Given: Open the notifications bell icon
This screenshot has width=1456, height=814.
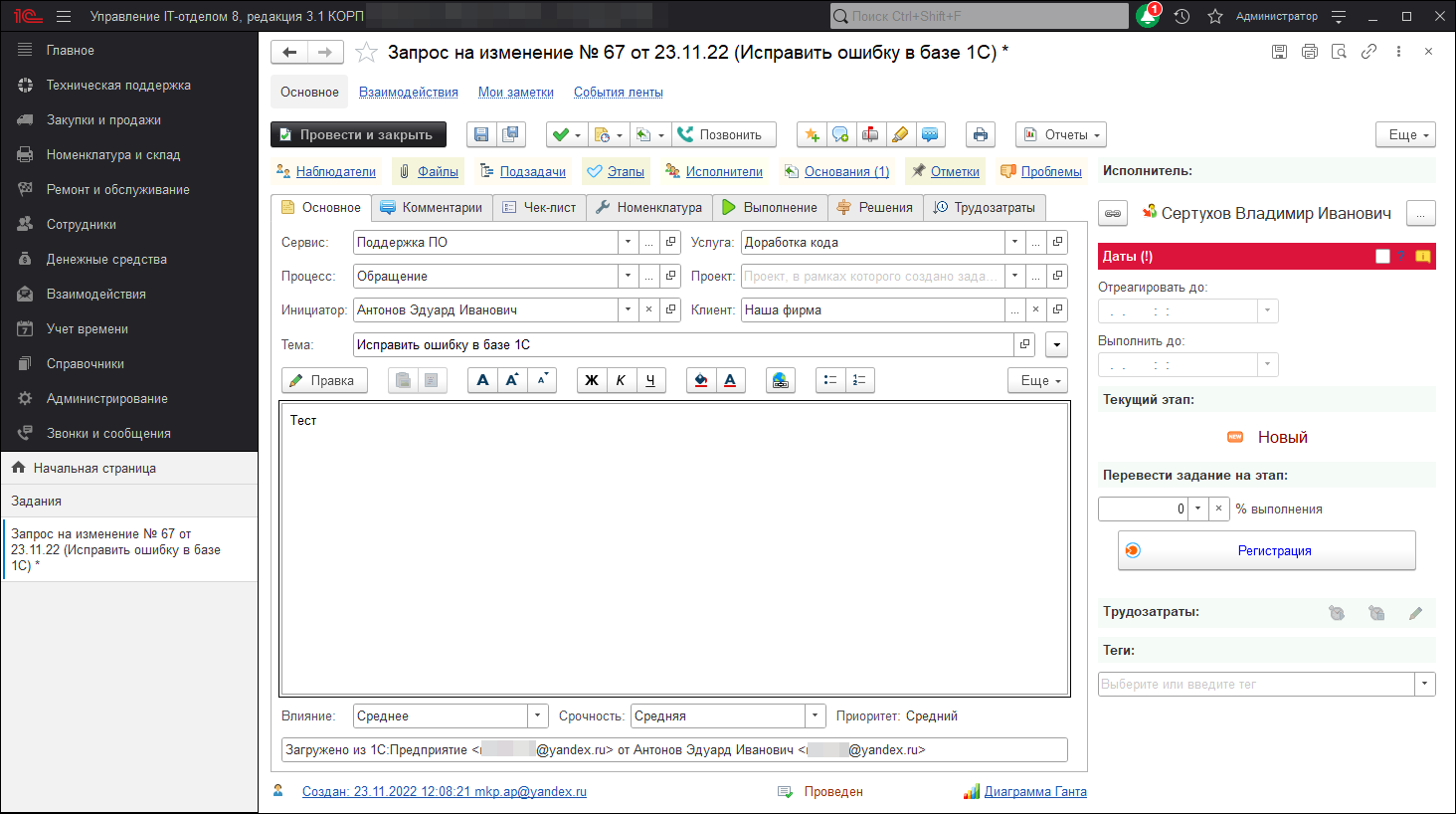Looking at the screenshot, I should (x=1147, y=17).
